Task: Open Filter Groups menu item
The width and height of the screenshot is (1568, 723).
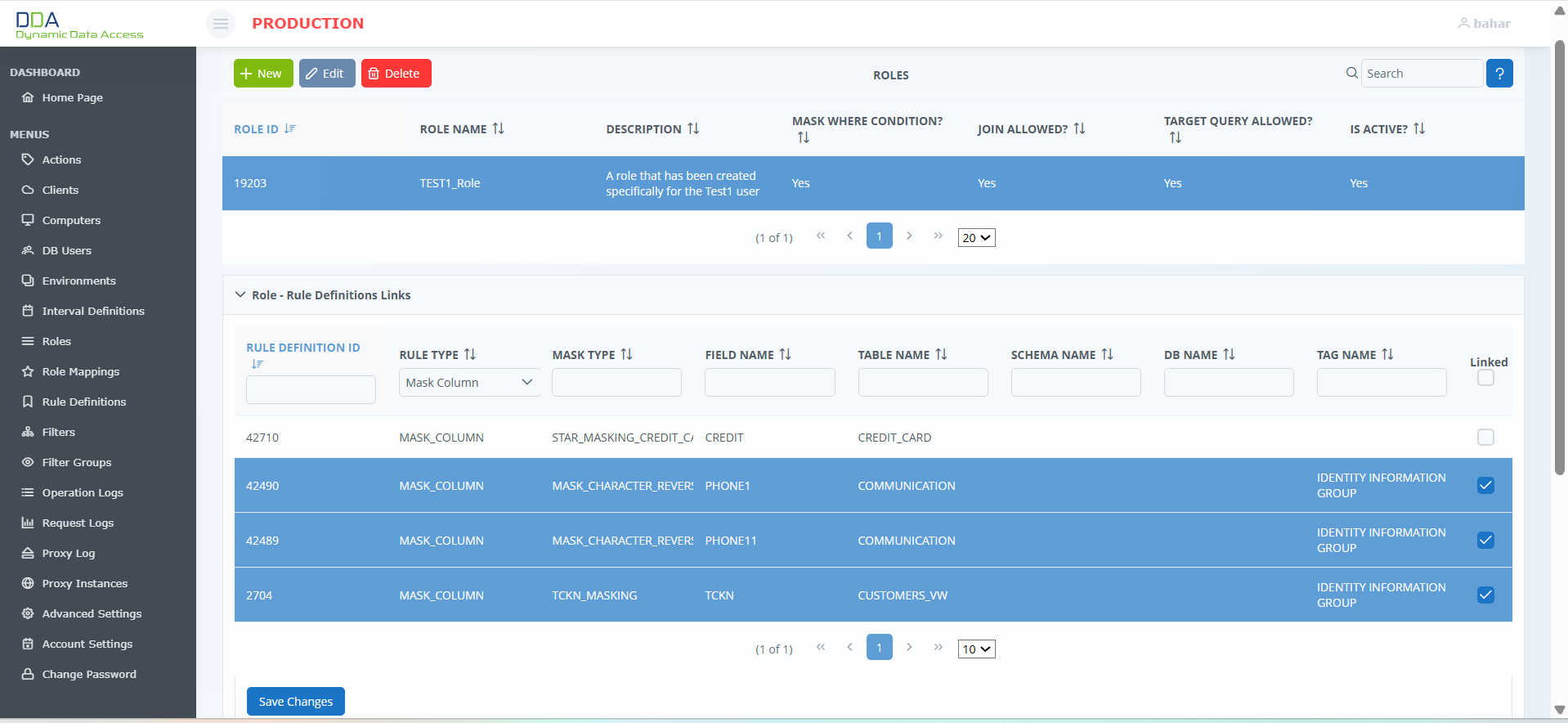Action: coord(77,462)
